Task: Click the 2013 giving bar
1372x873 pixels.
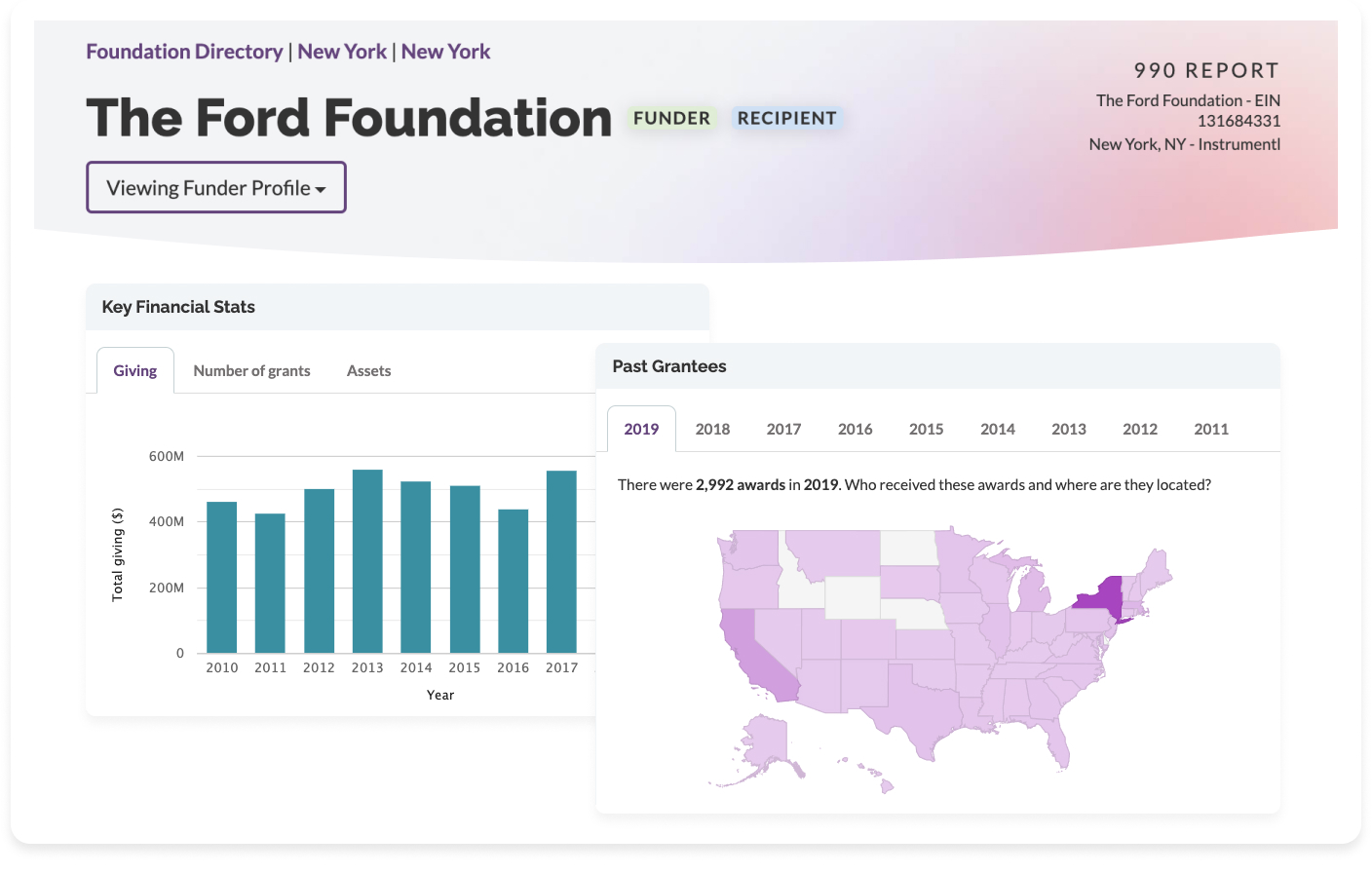Action: click(x=367, y=561)
